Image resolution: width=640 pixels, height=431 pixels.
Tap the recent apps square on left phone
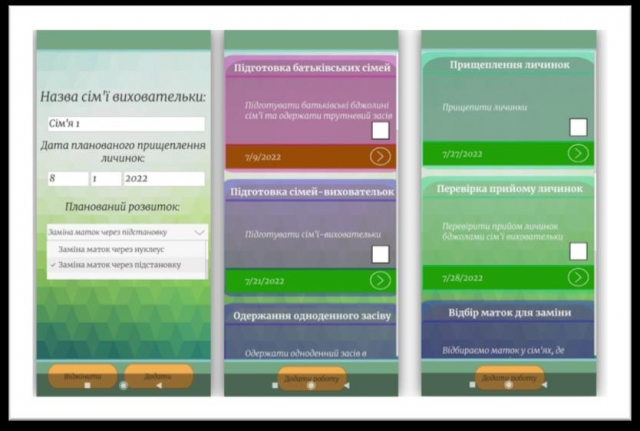pyautogui.click(x=87, y=385)
